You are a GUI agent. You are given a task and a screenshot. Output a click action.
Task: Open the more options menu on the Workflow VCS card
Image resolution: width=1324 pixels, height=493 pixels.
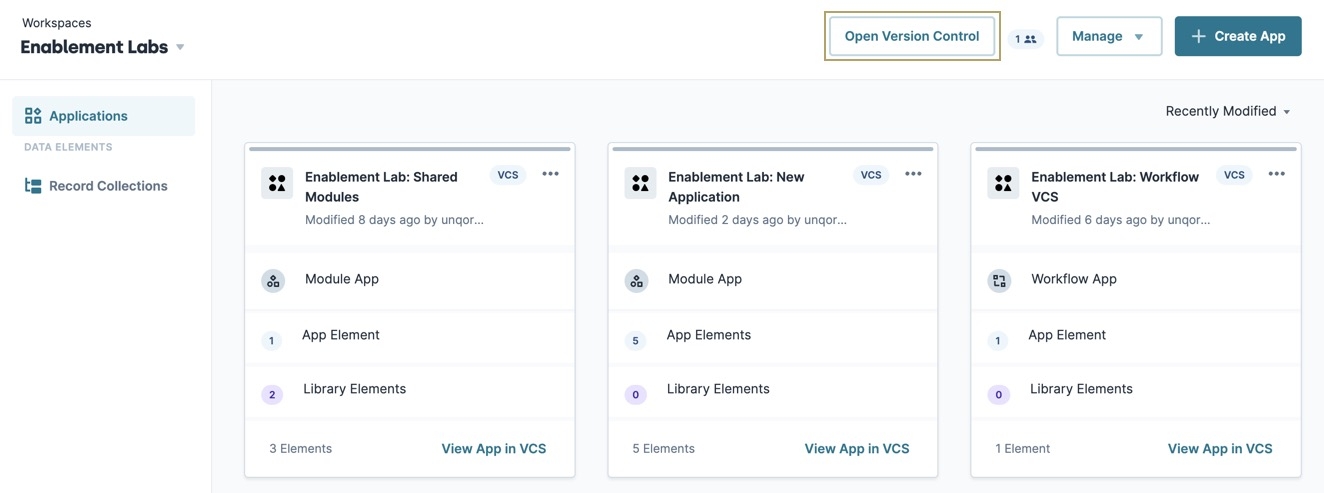click(1276, 174)
